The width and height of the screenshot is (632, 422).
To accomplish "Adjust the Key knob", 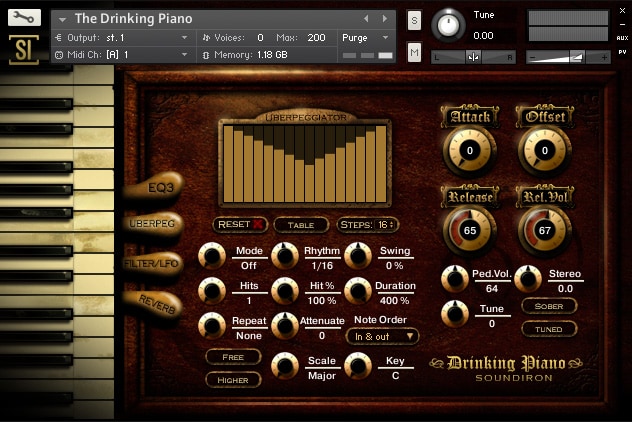I will 358,366.
